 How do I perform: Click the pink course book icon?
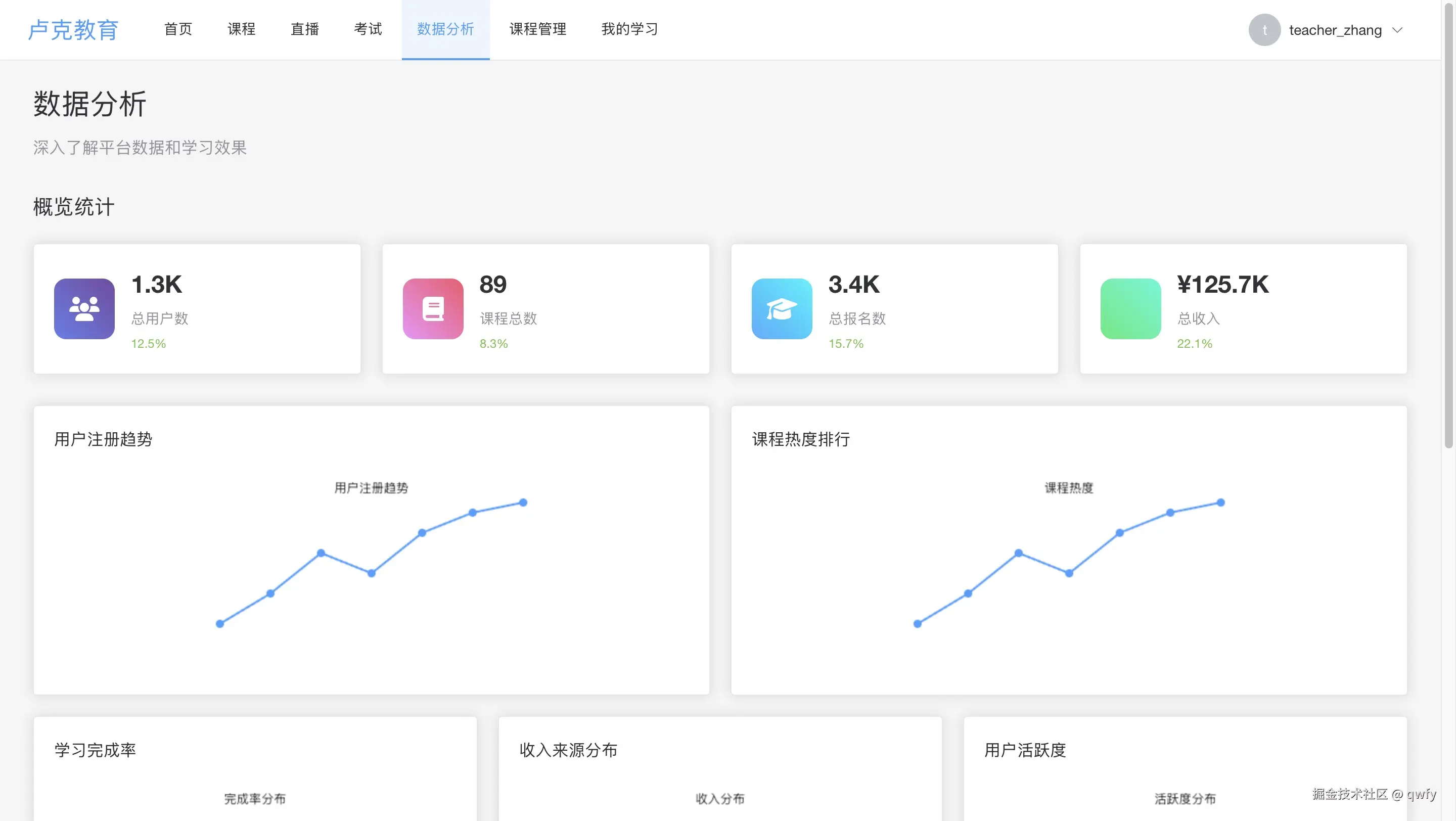pyautogui.click(x=433, y=308)
